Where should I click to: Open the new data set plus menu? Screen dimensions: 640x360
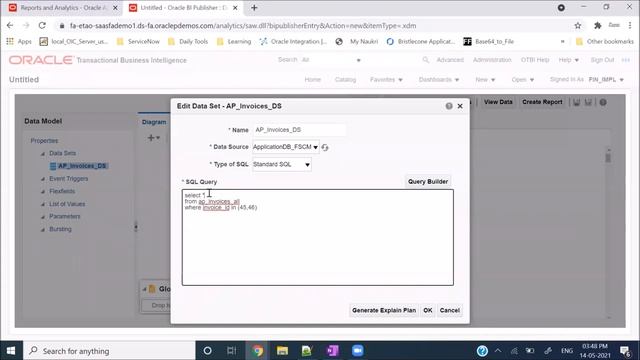[x=153, y=138]
